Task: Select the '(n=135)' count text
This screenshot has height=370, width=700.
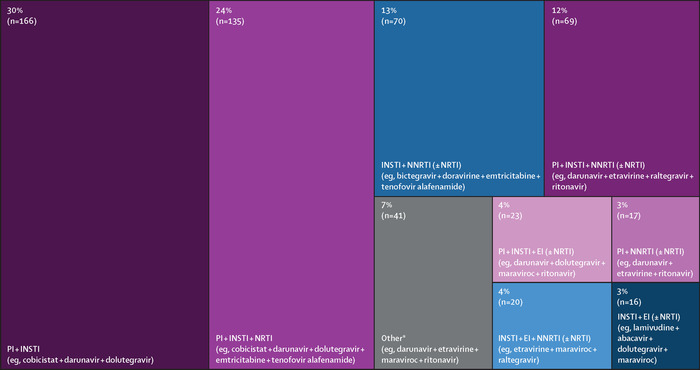Action: (x=229, y=21)
